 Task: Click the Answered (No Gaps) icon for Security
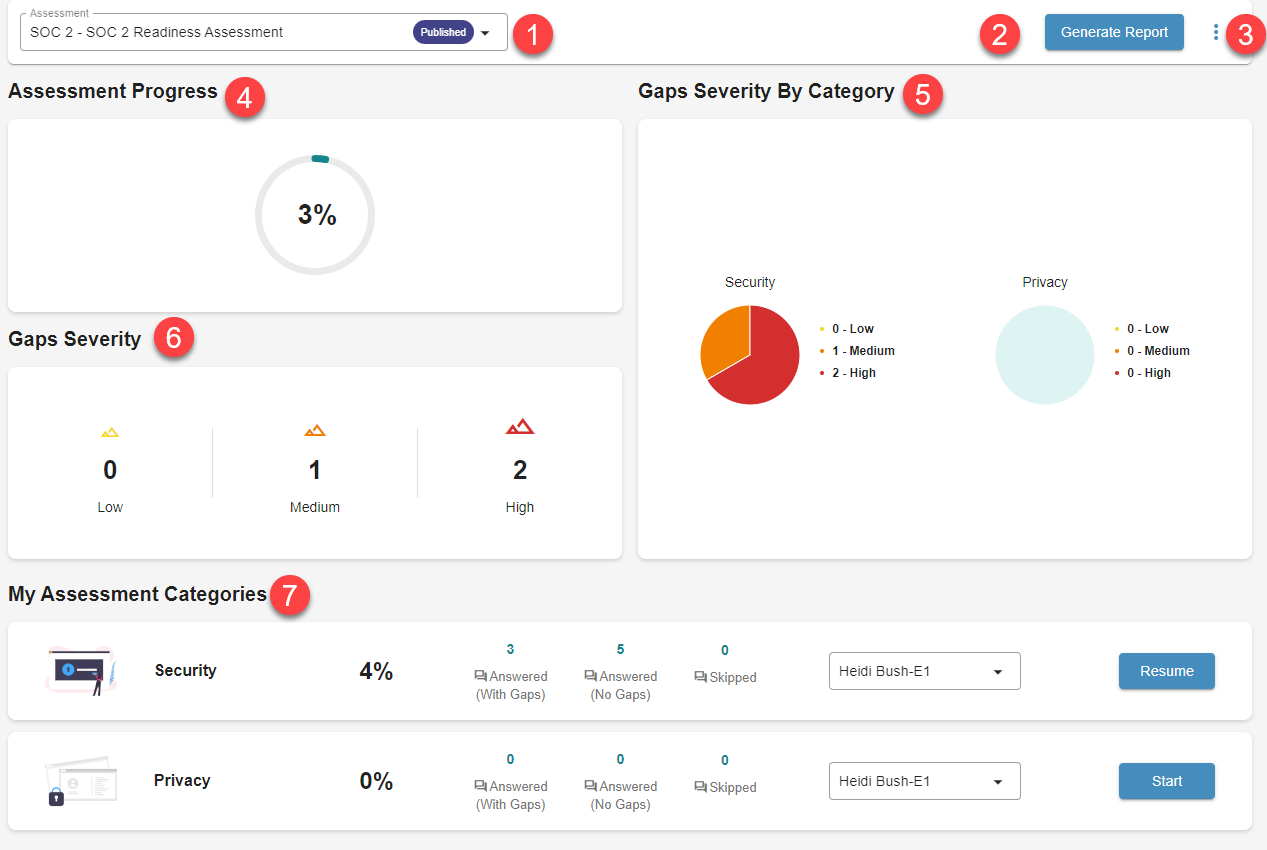(589, 677)
